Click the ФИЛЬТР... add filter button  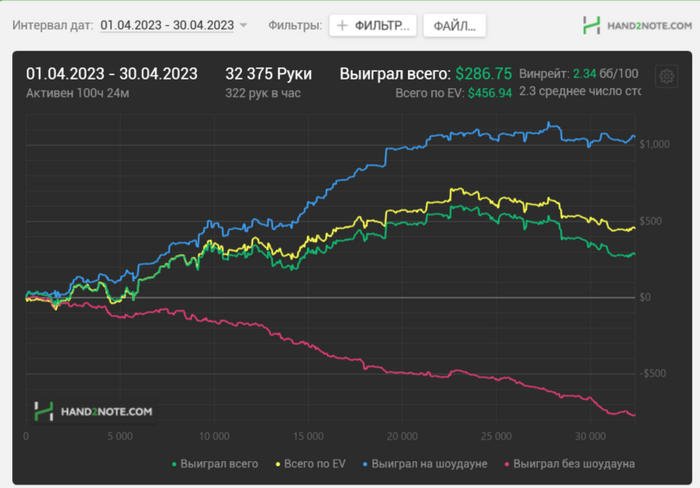tap(373, 25)
